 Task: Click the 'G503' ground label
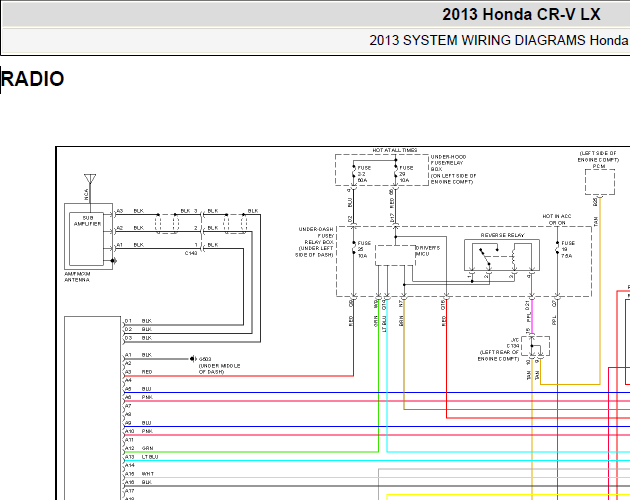point(205,359)
